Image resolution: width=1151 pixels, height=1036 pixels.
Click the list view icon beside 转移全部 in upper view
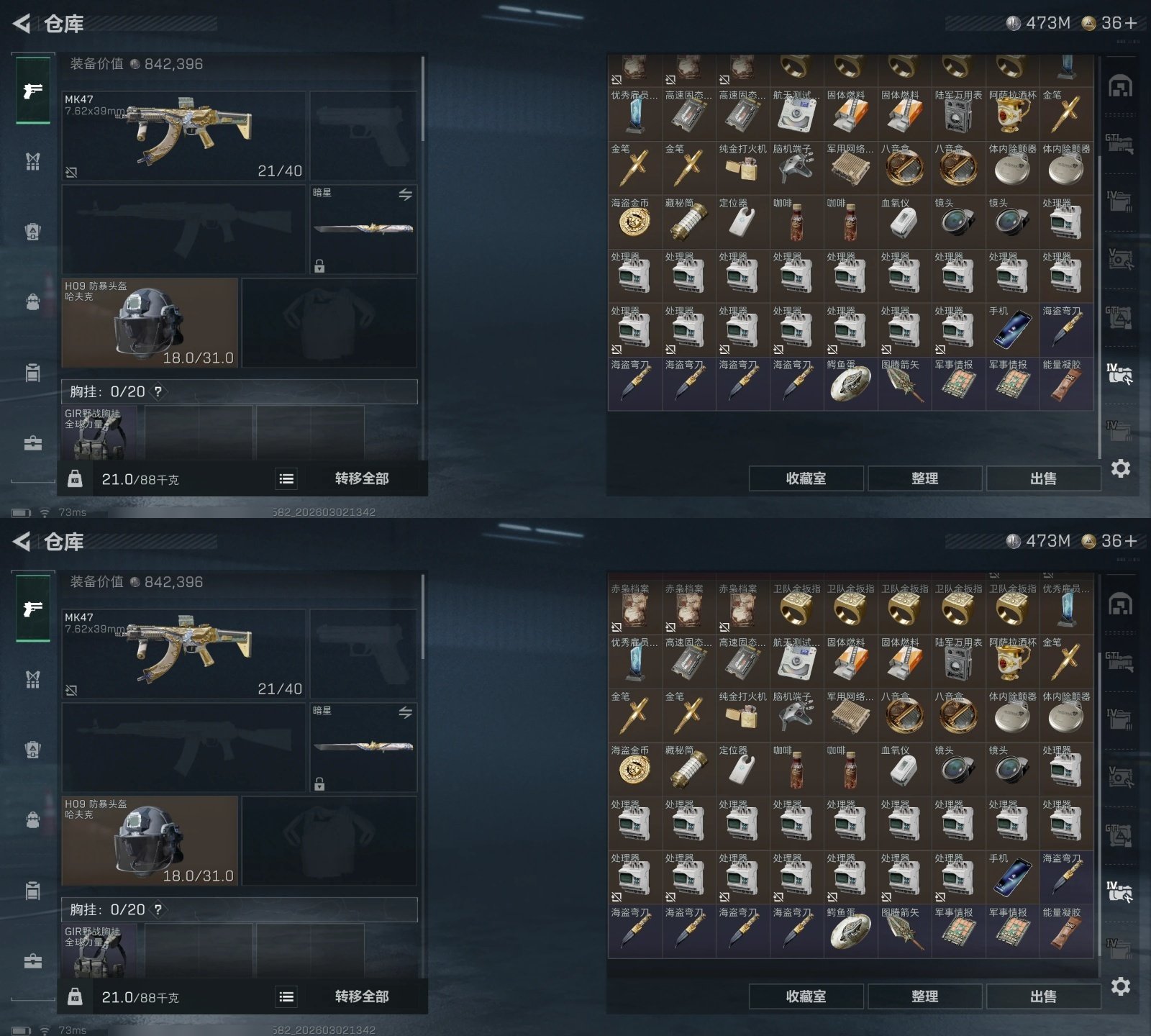coord(286,478)
